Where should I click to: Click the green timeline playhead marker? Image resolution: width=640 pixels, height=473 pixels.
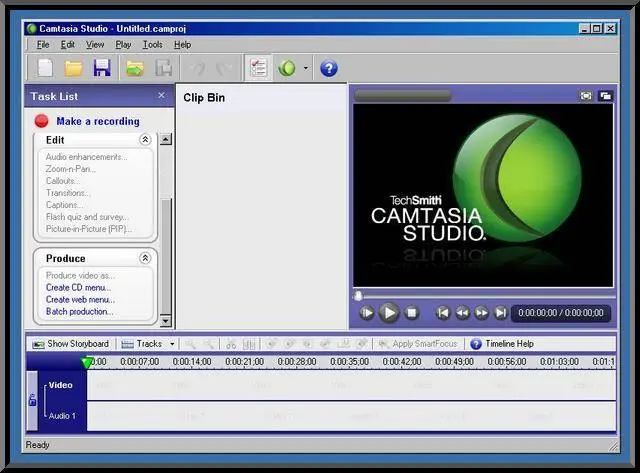click(x=87, y=362)
